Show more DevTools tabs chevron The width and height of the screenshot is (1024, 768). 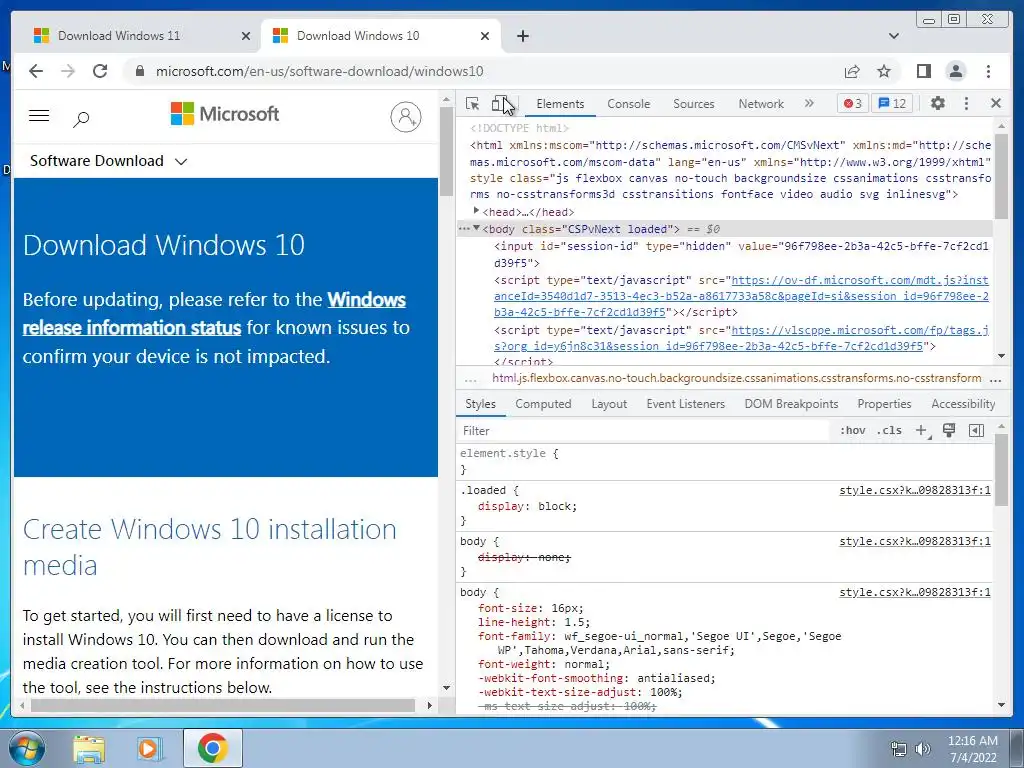pos(809,103)
